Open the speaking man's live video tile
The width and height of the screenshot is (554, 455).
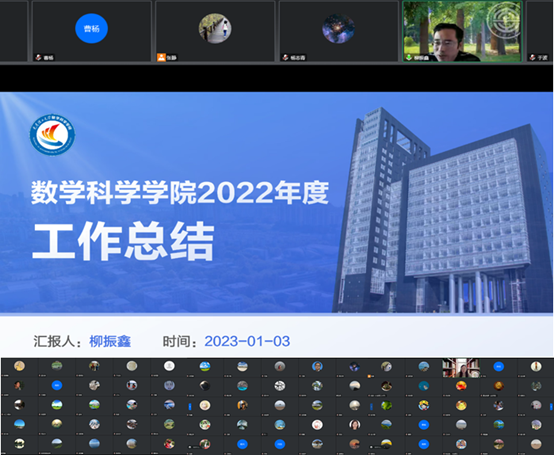[462, 31]
